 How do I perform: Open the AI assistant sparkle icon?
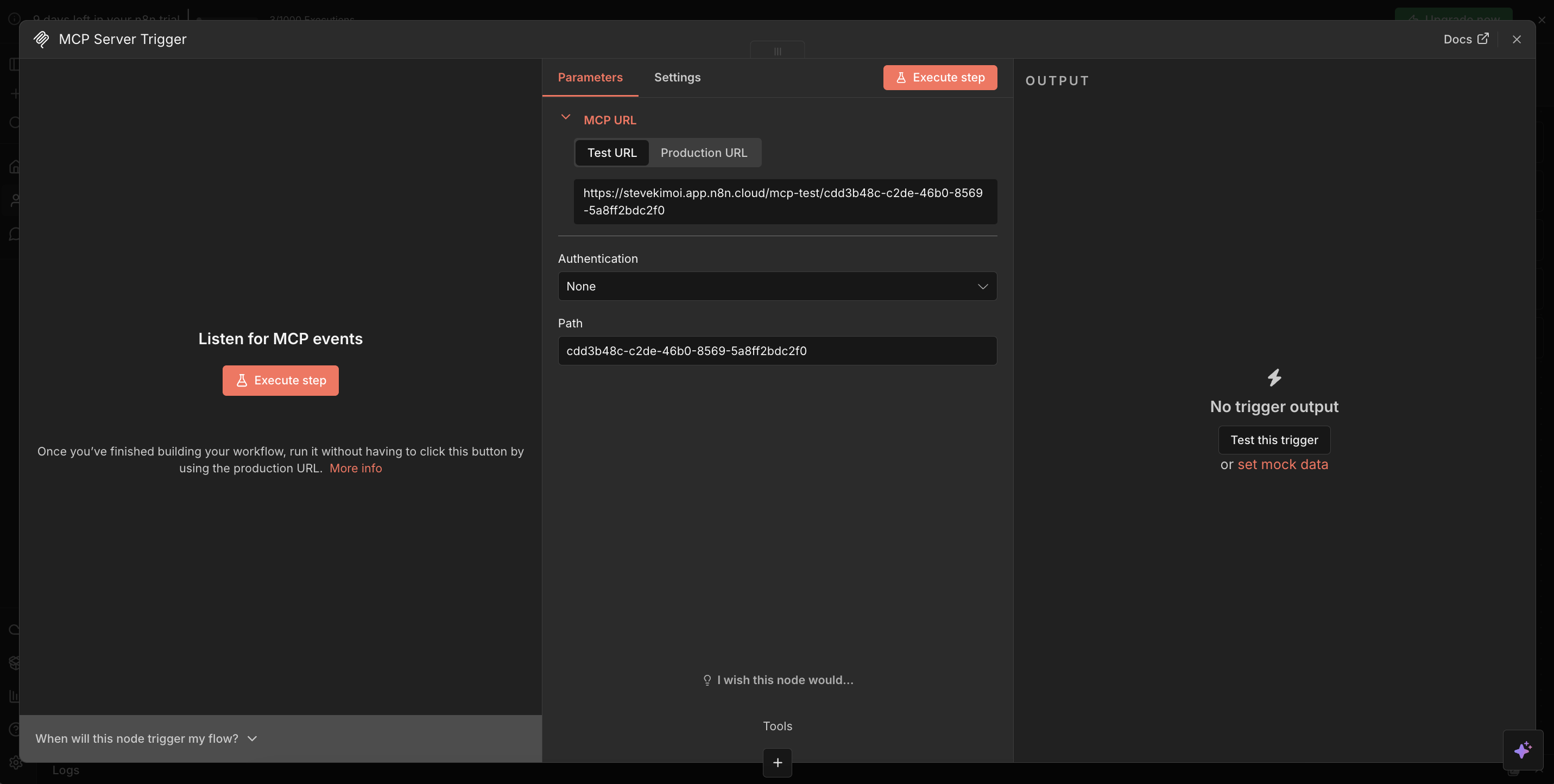click(1523, 750)
